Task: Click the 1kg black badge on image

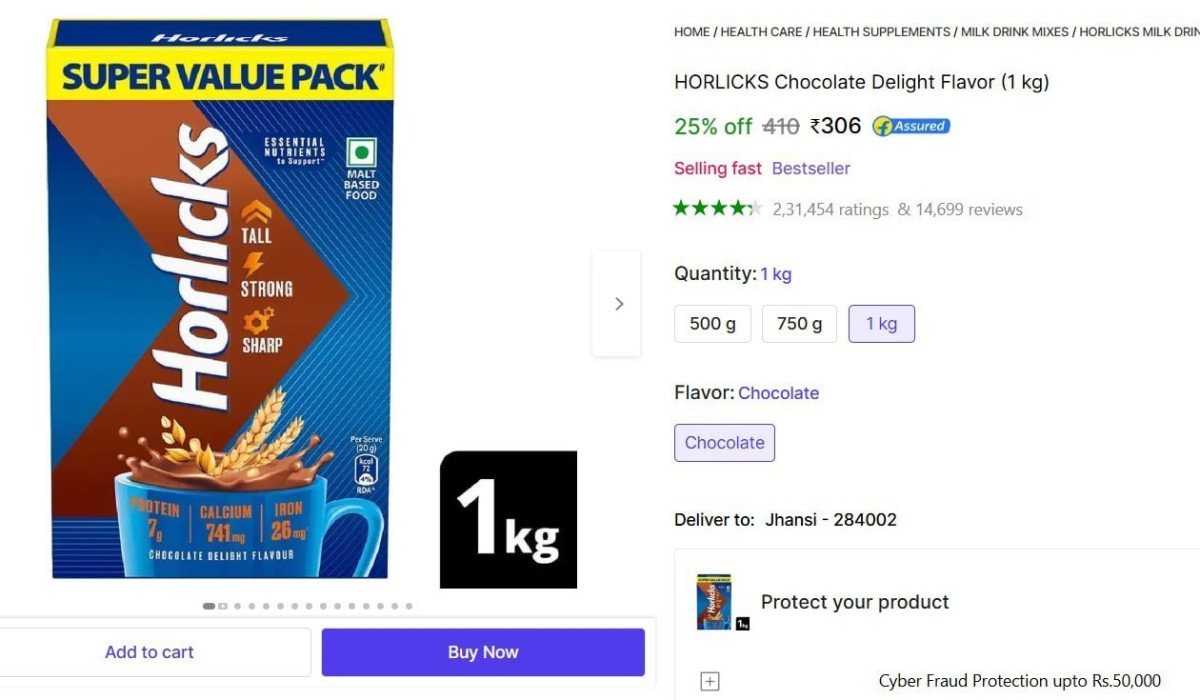Action: click(508, 520)
